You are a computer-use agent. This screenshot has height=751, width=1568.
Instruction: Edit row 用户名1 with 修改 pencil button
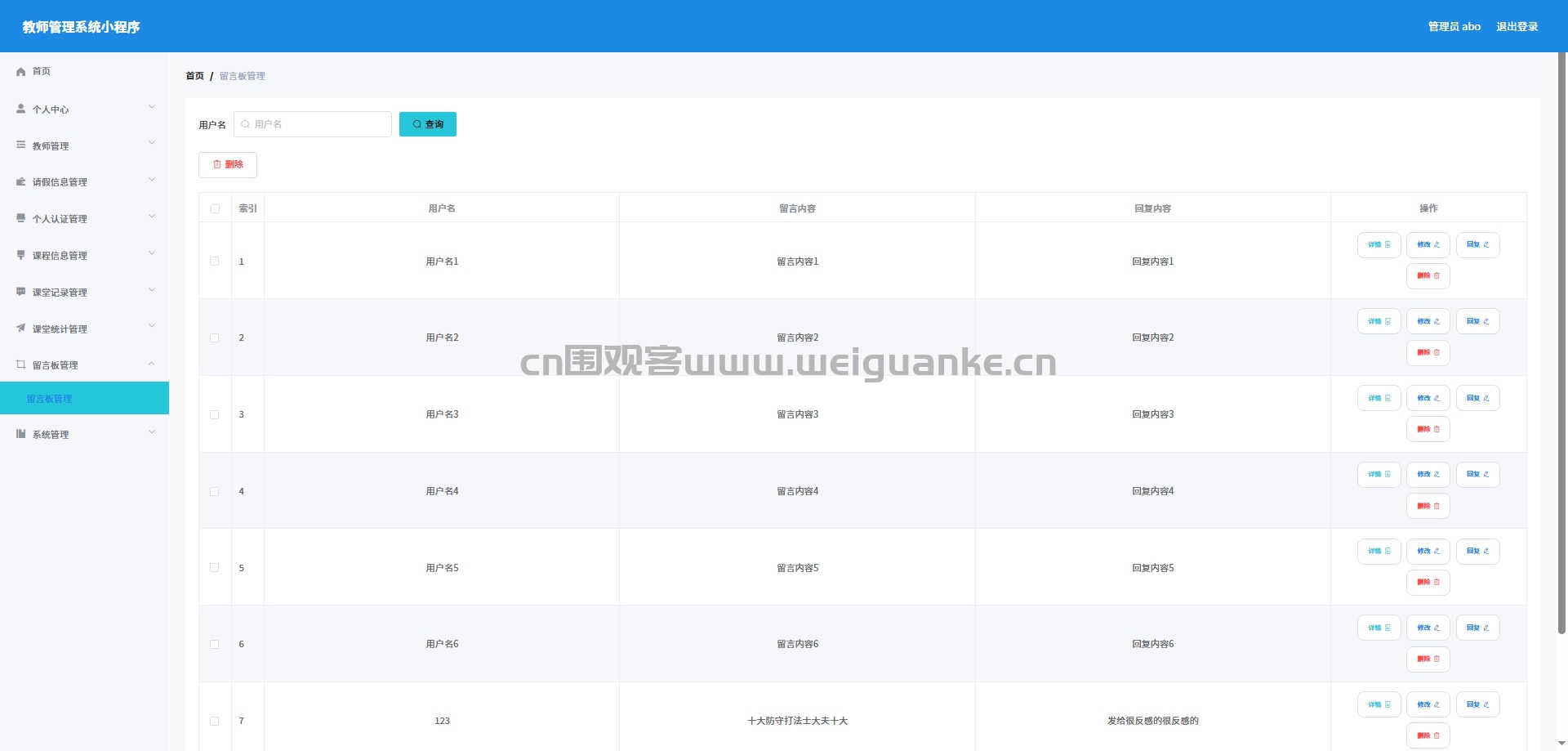coord(1428,245)
